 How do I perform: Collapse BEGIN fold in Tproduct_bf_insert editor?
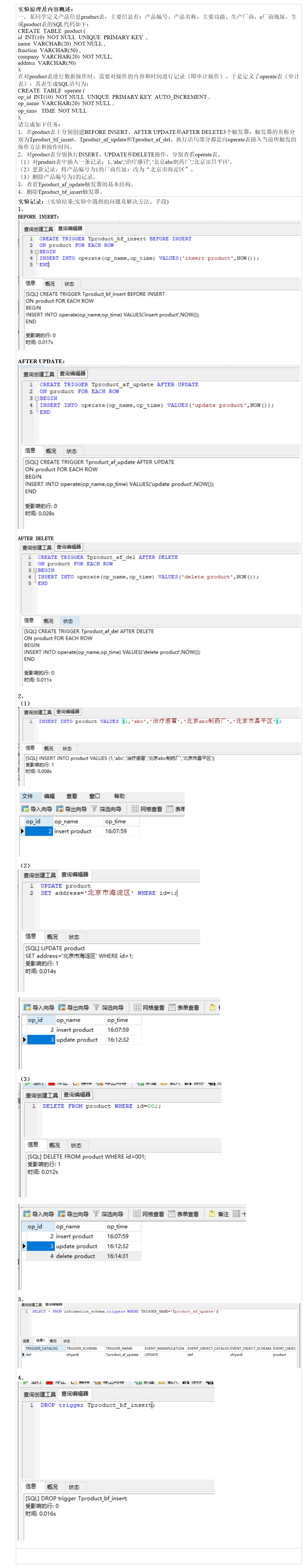[37, 251]
